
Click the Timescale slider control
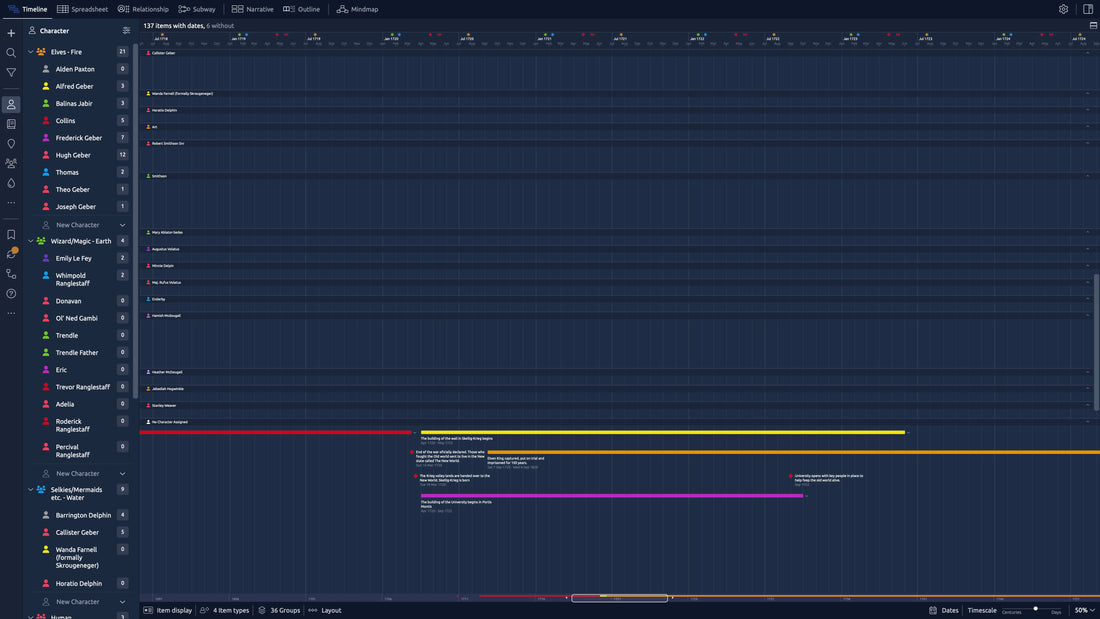tap(1036, 609)
